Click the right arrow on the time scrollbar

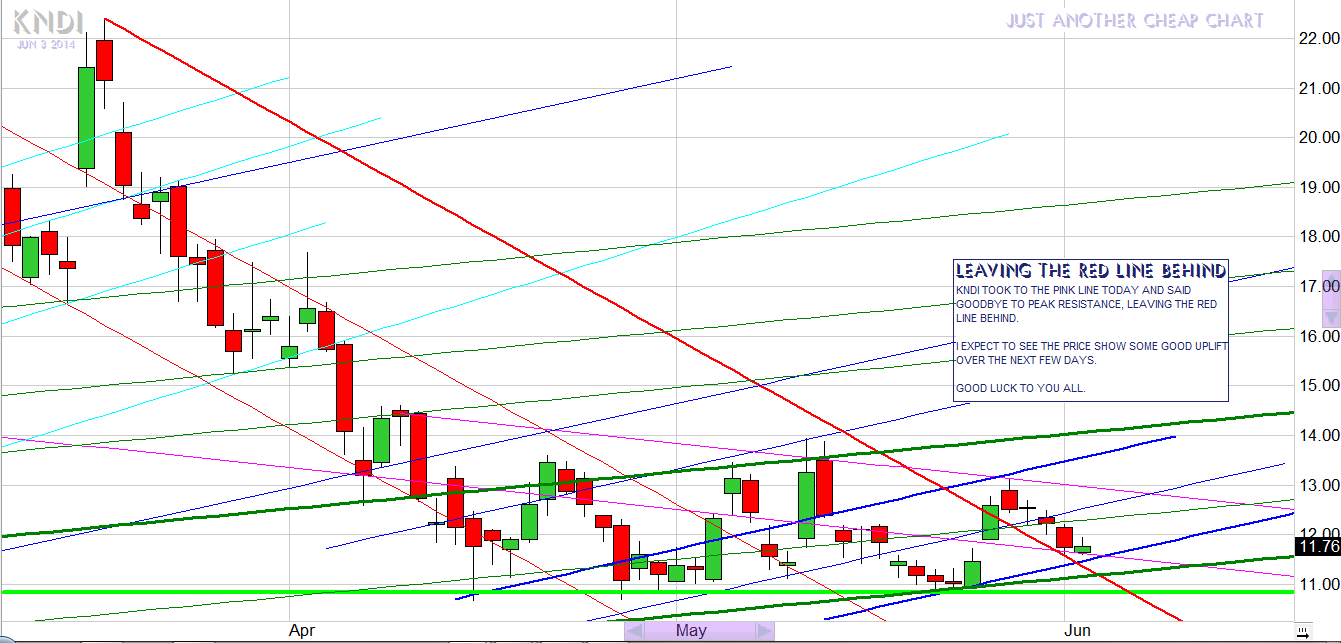[x=763, y=631]
